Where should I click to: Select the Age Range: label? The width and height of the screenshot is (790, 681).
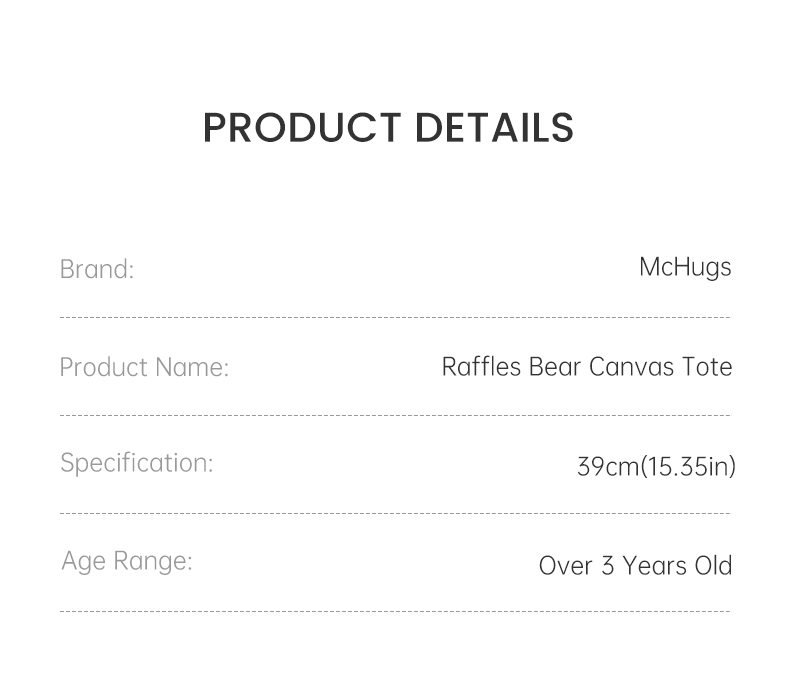coord(126,561)
